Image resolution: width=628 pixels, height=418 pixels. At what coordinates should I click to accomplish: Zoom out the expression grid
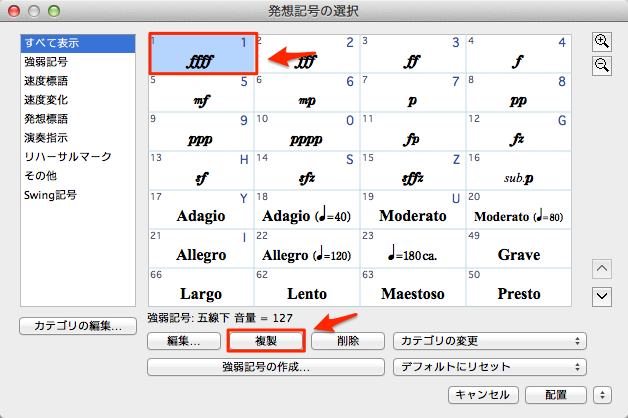pos(602,66)
